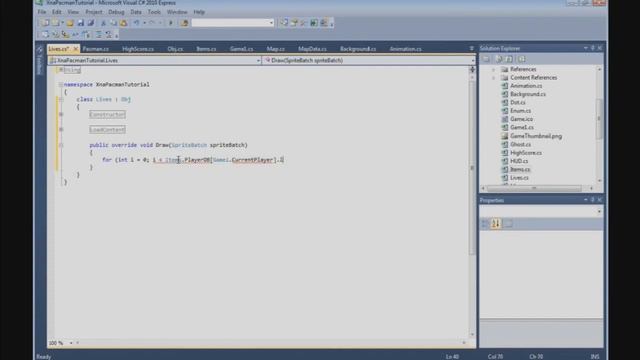Screen dimensions: 640x360
Task: Click the collapsed using directives box
Action: pyautogui.click(x=72, y=70)
